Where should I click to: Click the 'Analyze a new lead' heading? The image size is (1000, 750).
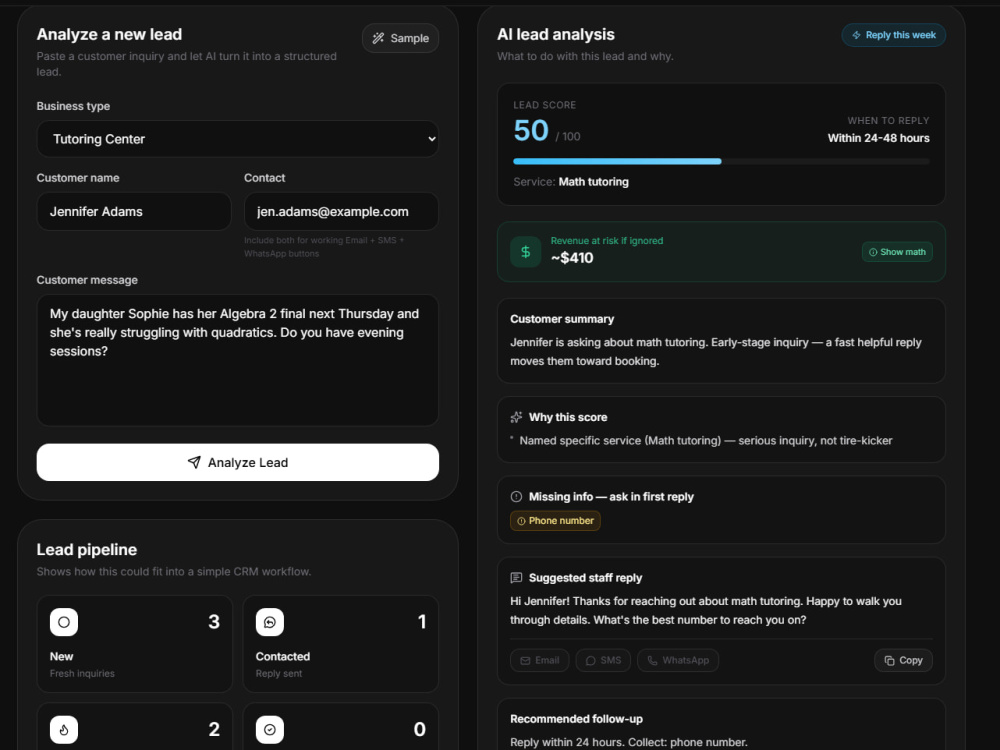pyautogui.click(x=109, y=34)
